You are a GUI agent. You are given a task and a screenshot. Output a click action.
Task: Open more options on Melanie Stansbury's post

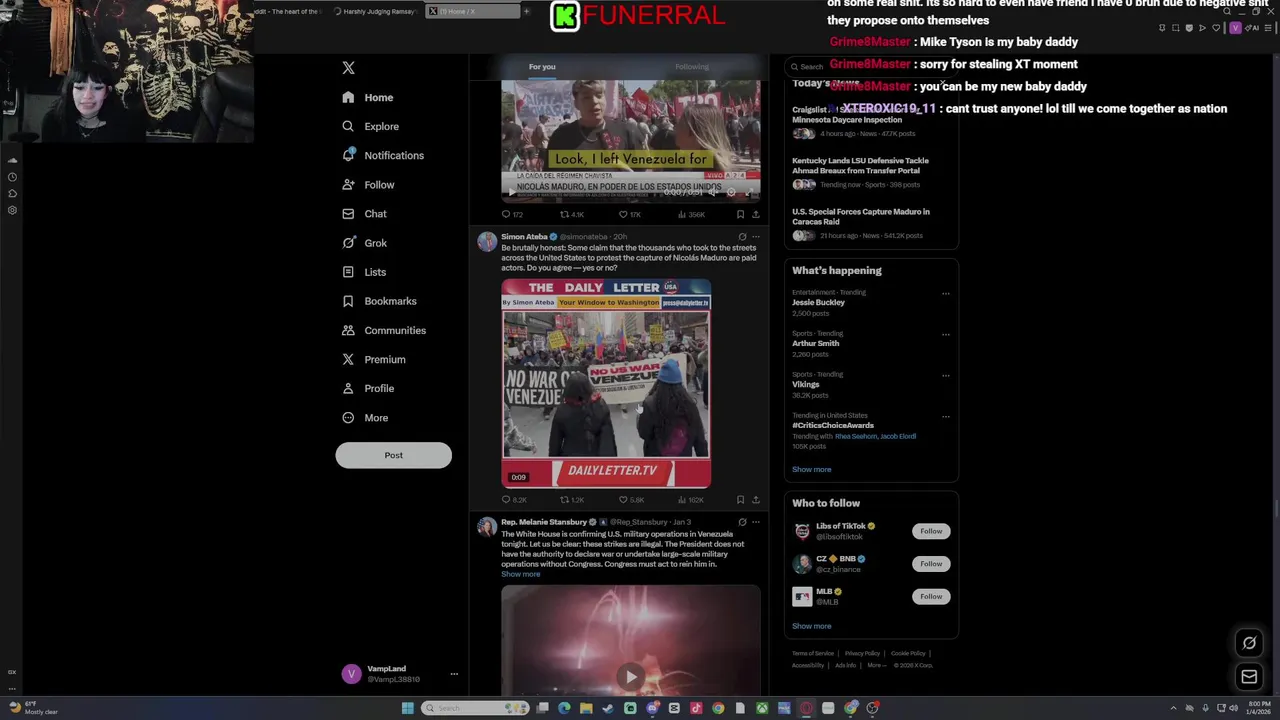(x=755, y=522)
